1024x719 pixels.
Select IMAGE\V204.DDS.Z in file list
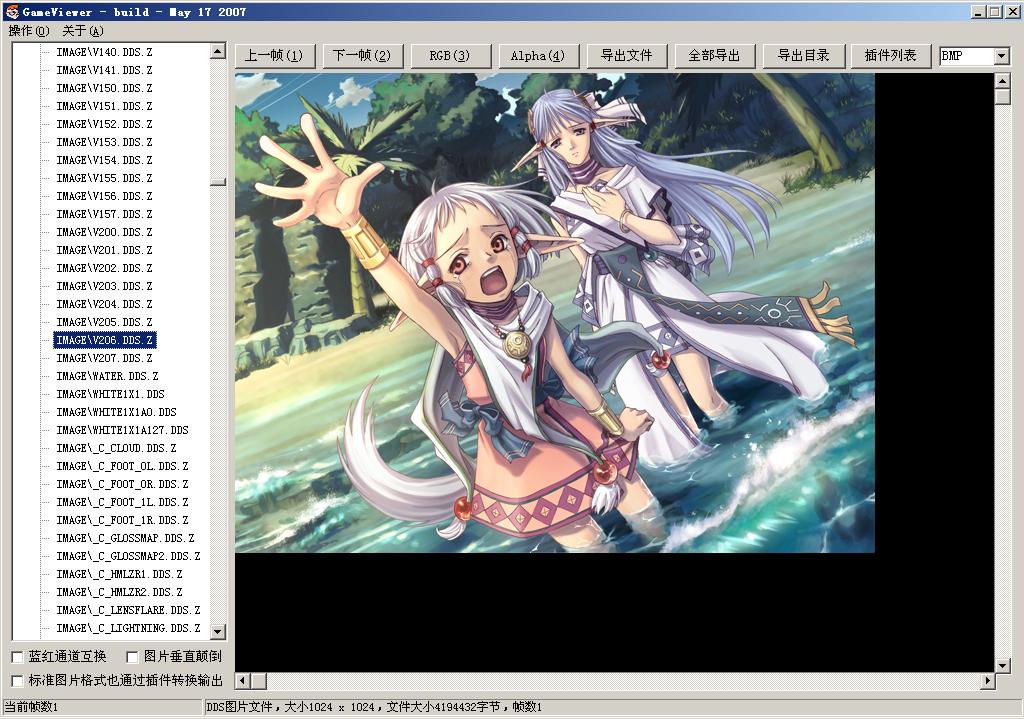tap(104, 304)
